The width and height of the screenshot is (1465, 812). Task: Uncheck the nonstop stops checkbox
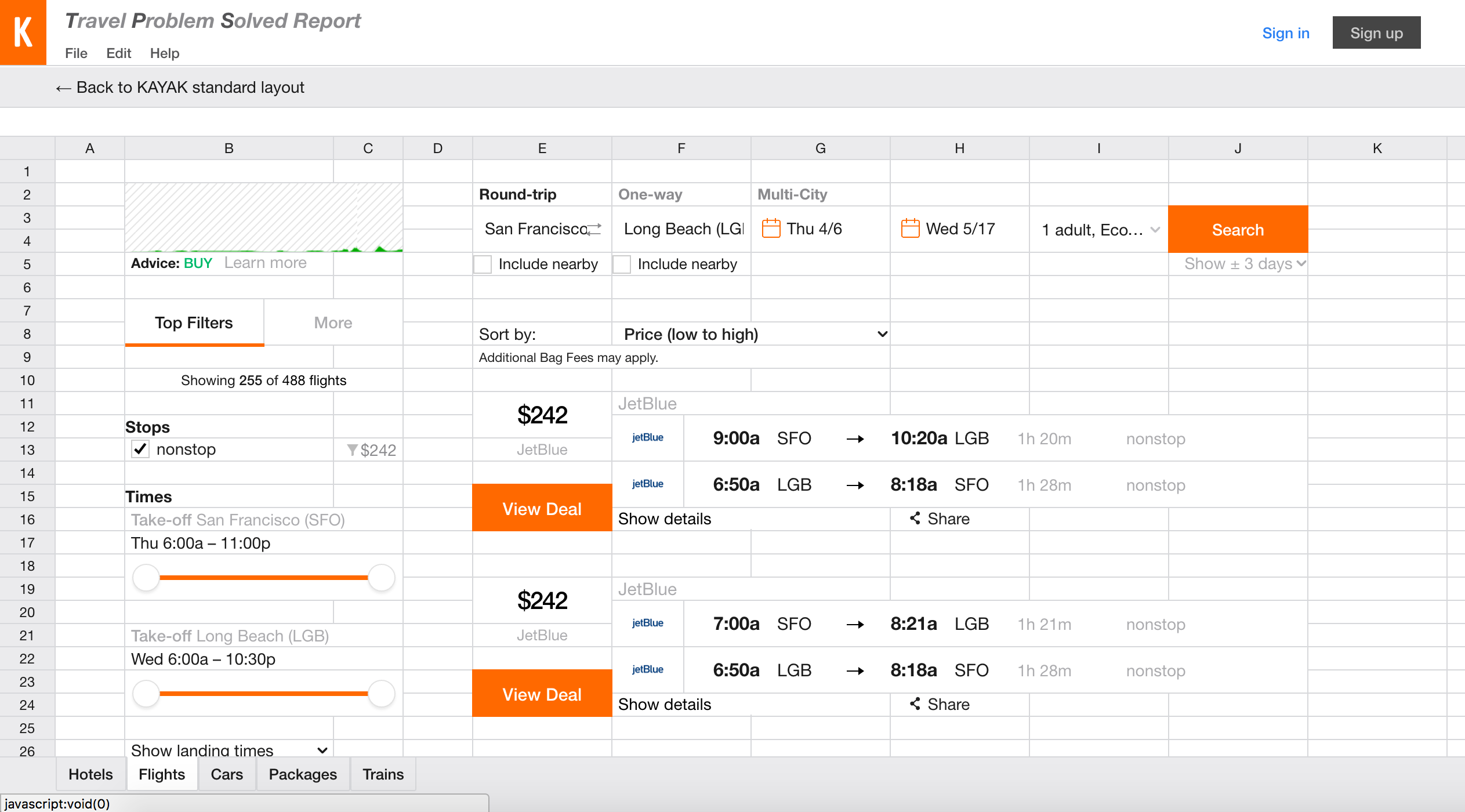coord(140,449)
